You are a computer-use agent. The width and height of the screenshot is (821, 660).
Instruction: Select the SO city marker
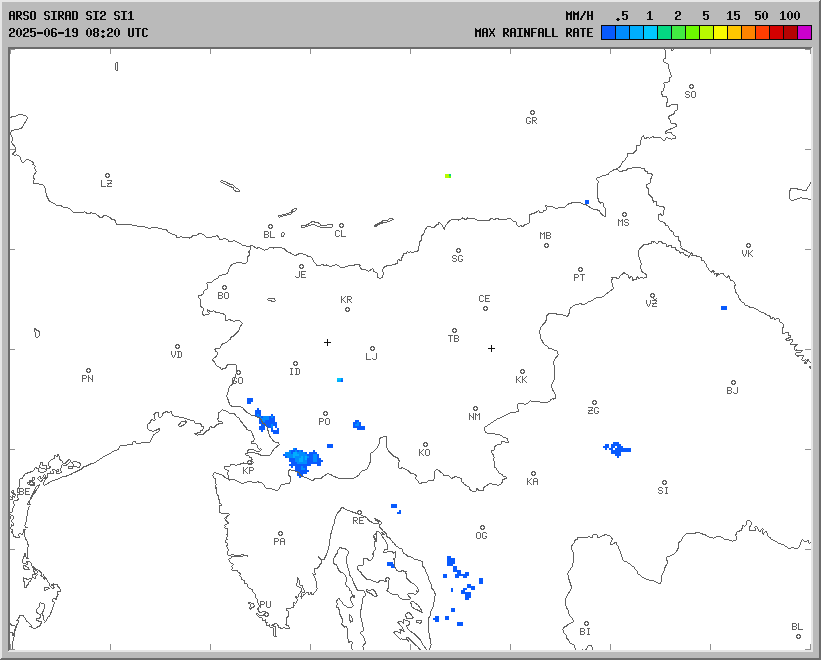coord(690,87)
